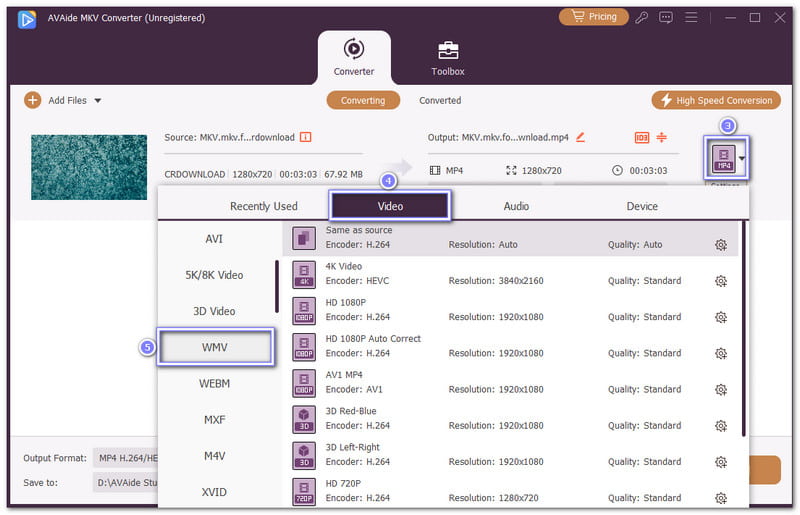The width and height of the screenshot is (800, 515).
Task: Open settings gear for HD 720P
Action: (x=720, y=498)
